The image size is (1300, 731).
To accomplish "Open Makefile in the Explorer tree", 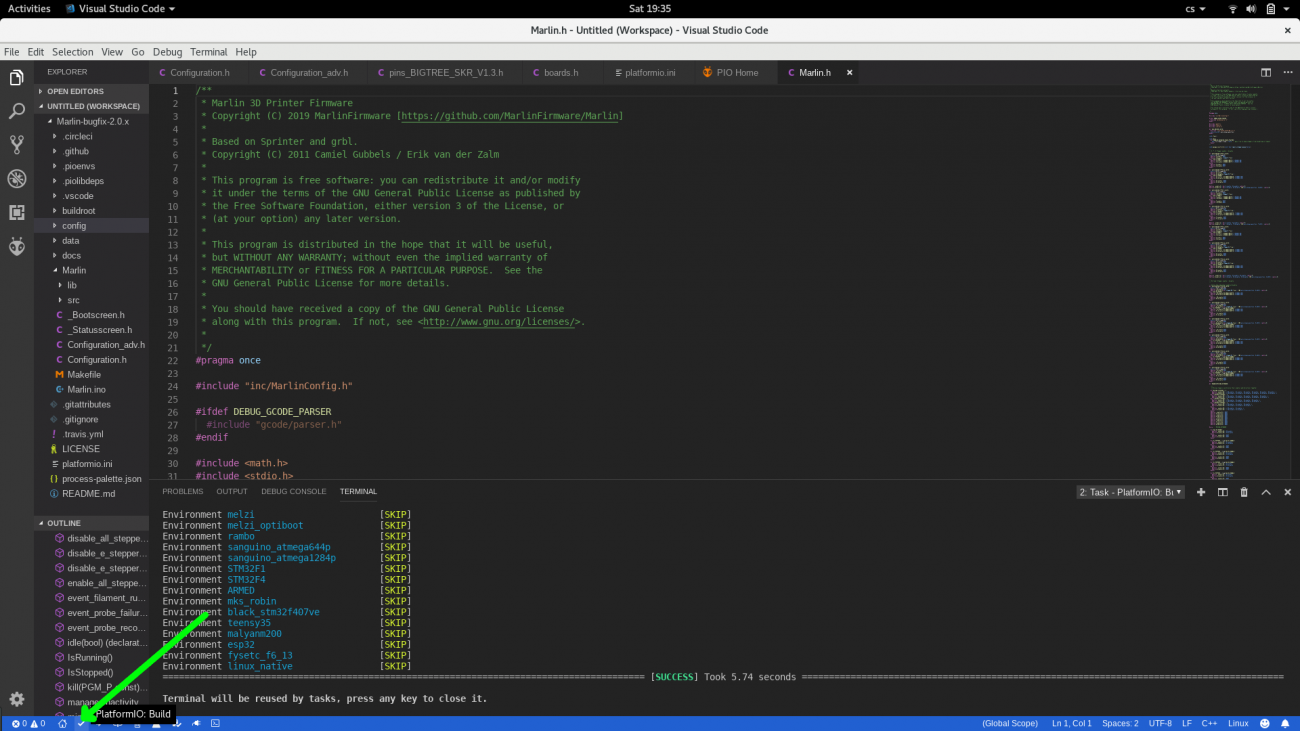I will tap(91, 375).
